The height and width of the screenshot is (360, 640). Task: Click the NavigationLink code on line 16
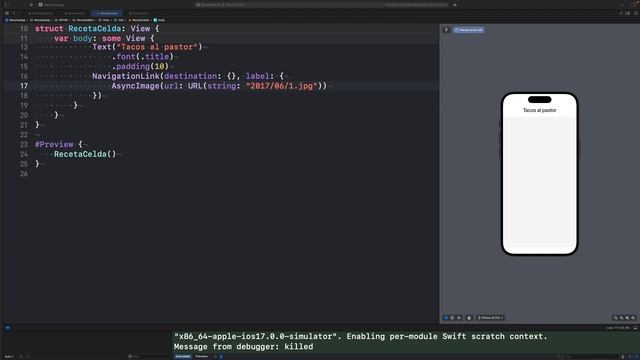[188, 76]
